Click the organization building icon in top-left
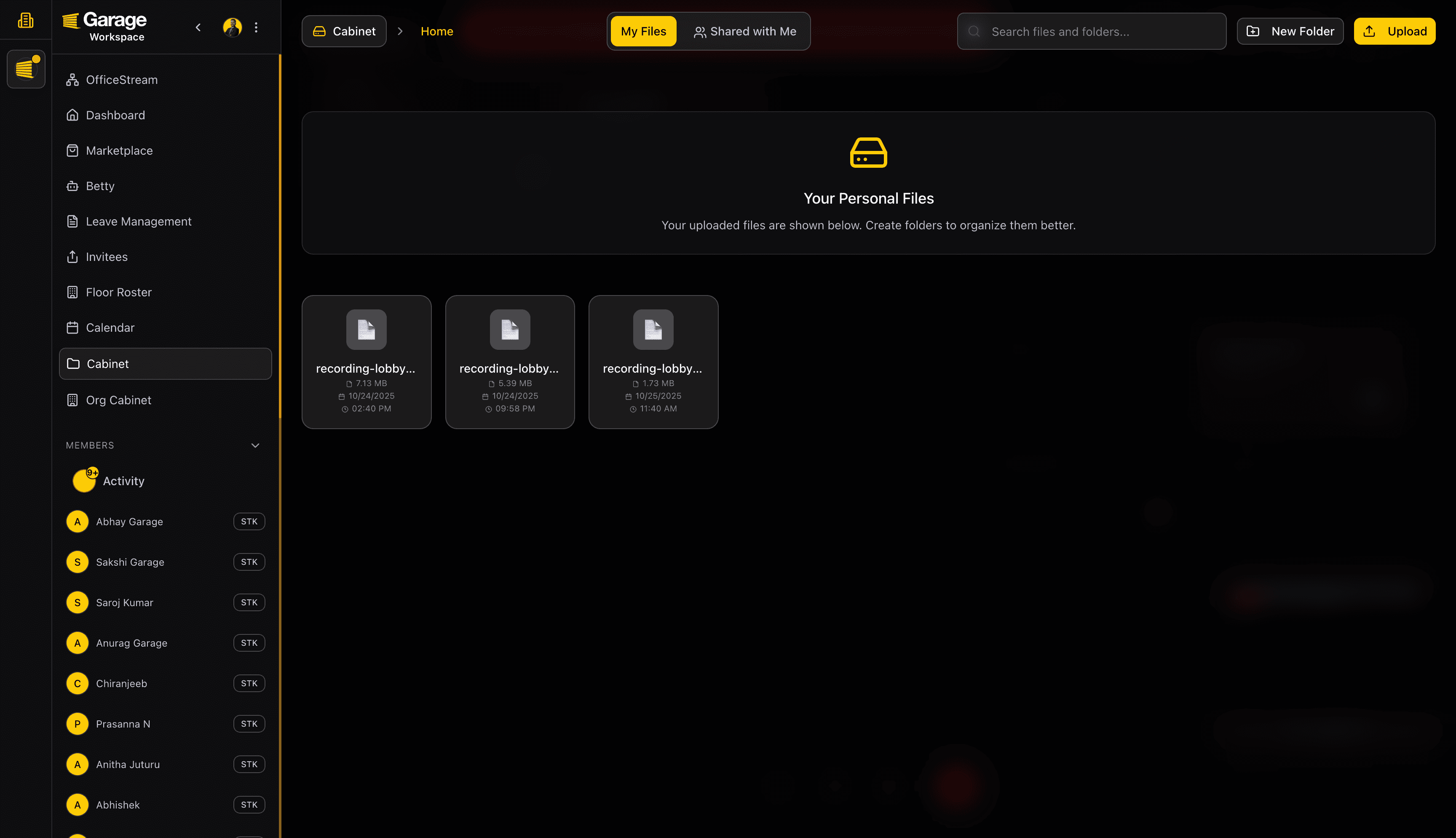This screenshot has width=1456, height=838. [x=25, y=21]
